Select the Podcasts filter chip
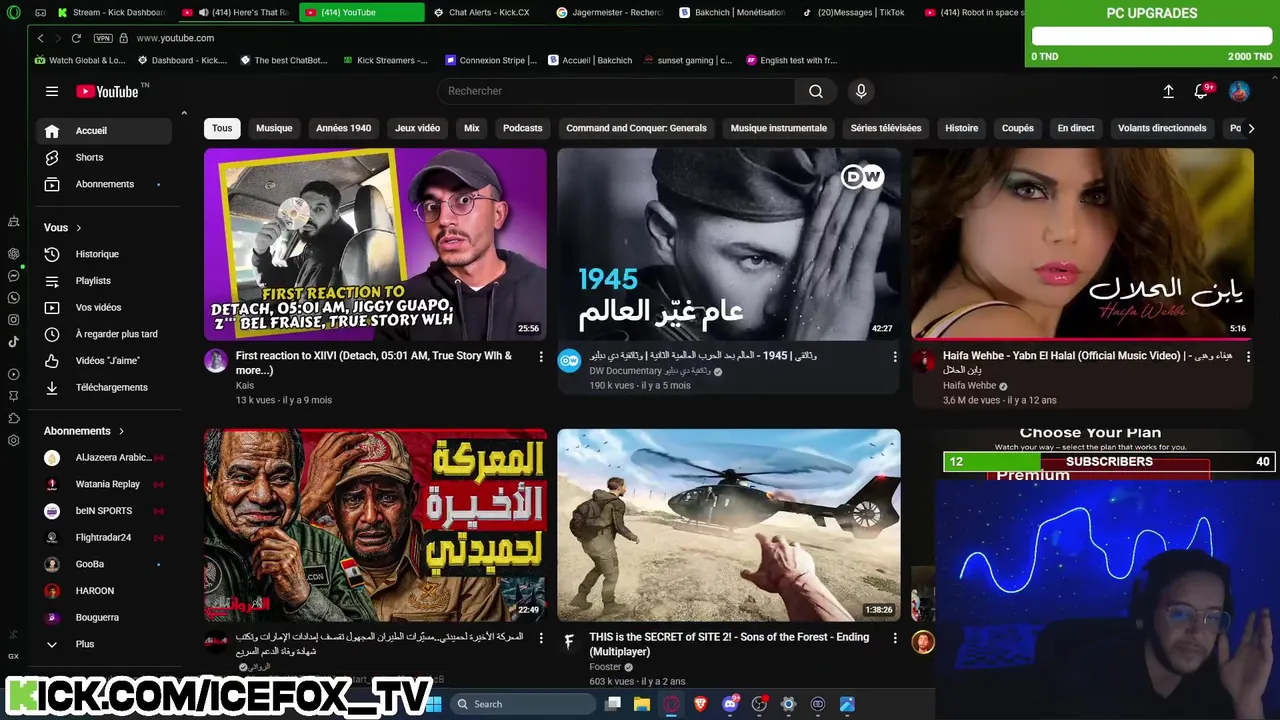The image size is (1280, 720). [x=522, y=128]
